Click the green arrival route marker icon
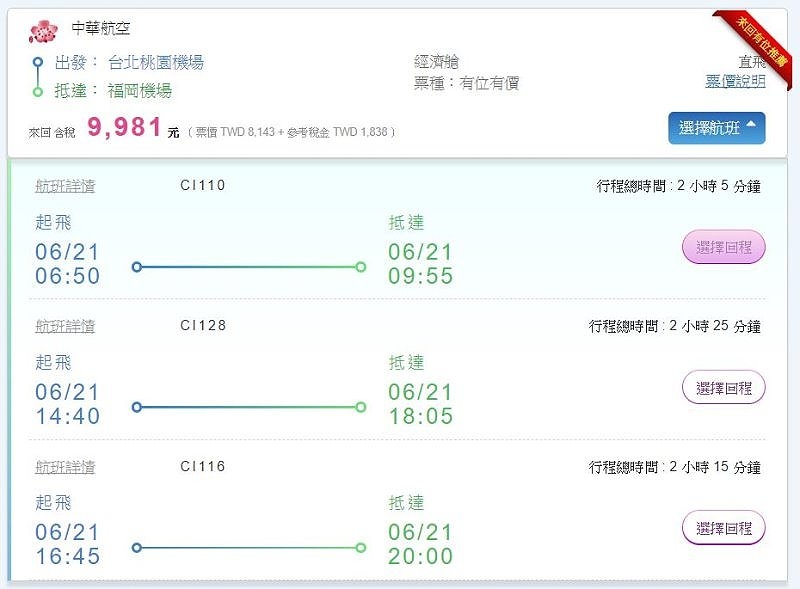 [38, 91]
